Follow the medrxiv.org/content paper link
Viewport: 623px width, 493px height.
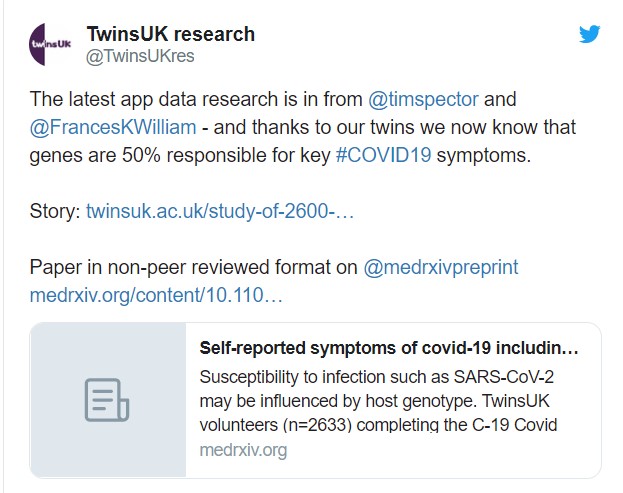tap(156, 297)
